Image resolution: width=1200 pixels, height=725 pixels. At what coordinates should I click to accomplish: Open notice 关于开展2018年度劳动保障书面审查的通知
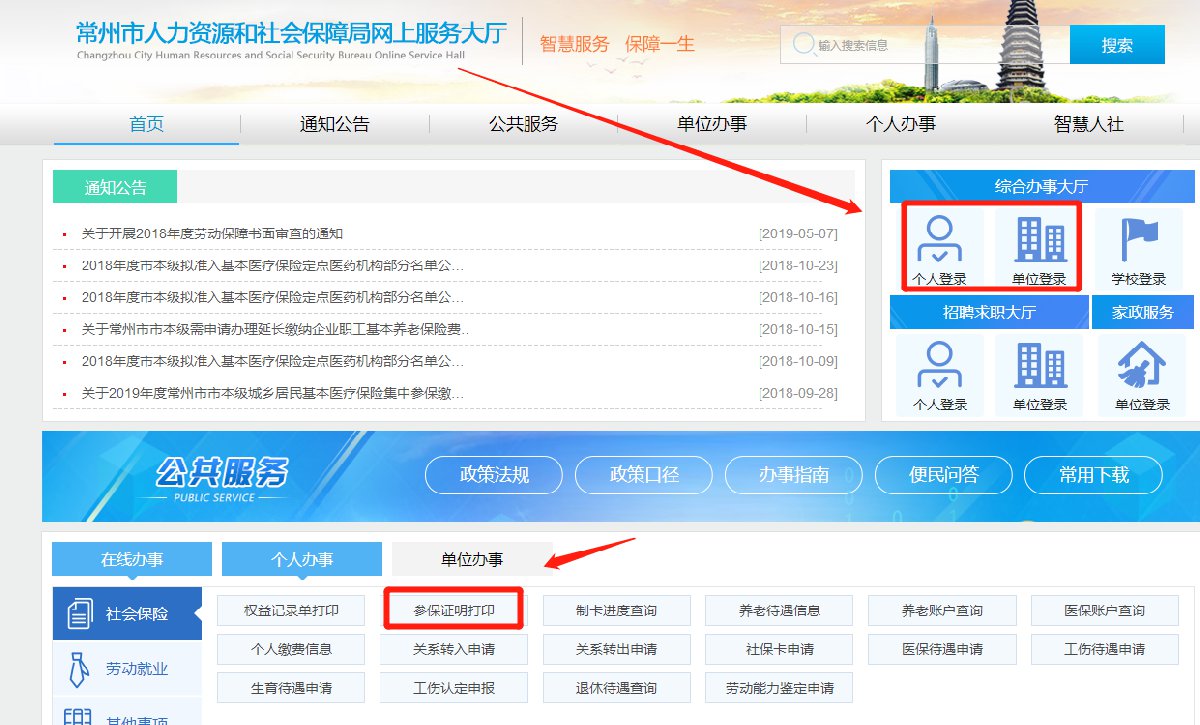pyautogui.click(x=212, y=234)
